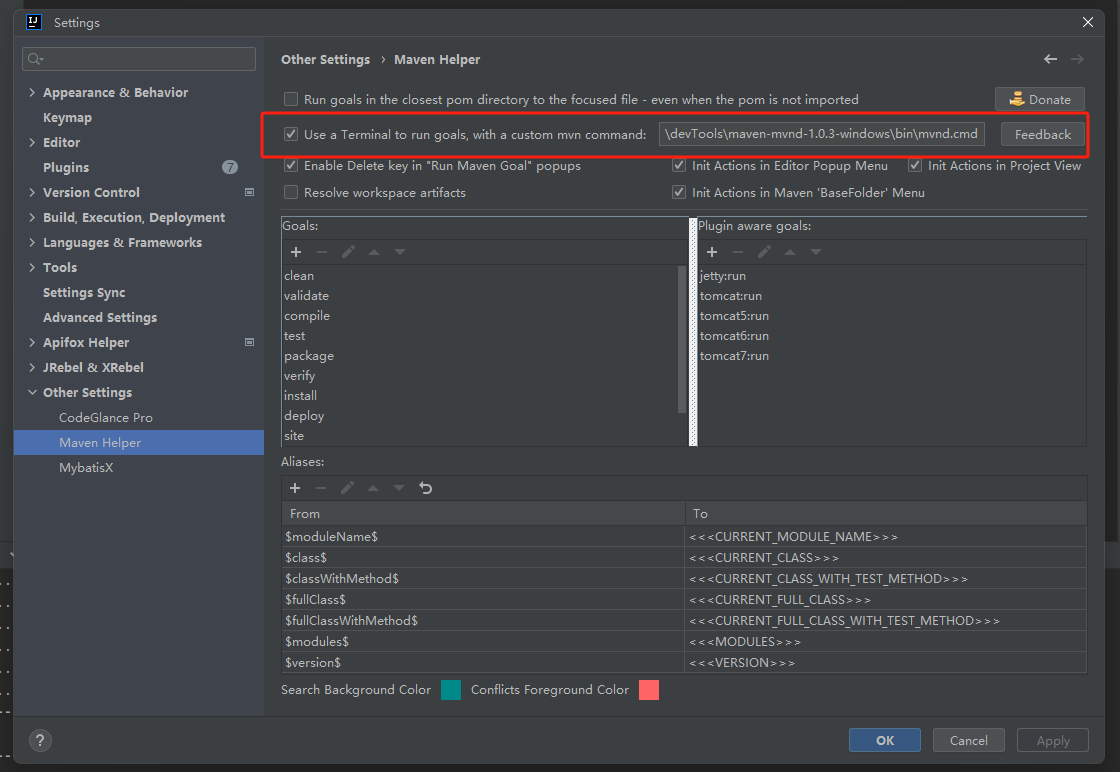
Task: Focus the settings search box
Action: click(139, 59)
